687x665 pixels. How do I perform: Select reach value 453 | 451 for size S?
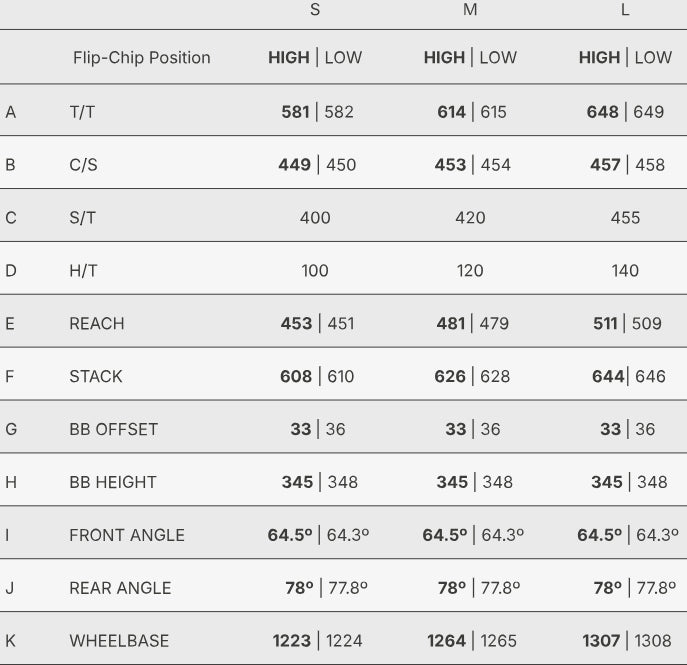pyautogui.click(x=316, y=324)
